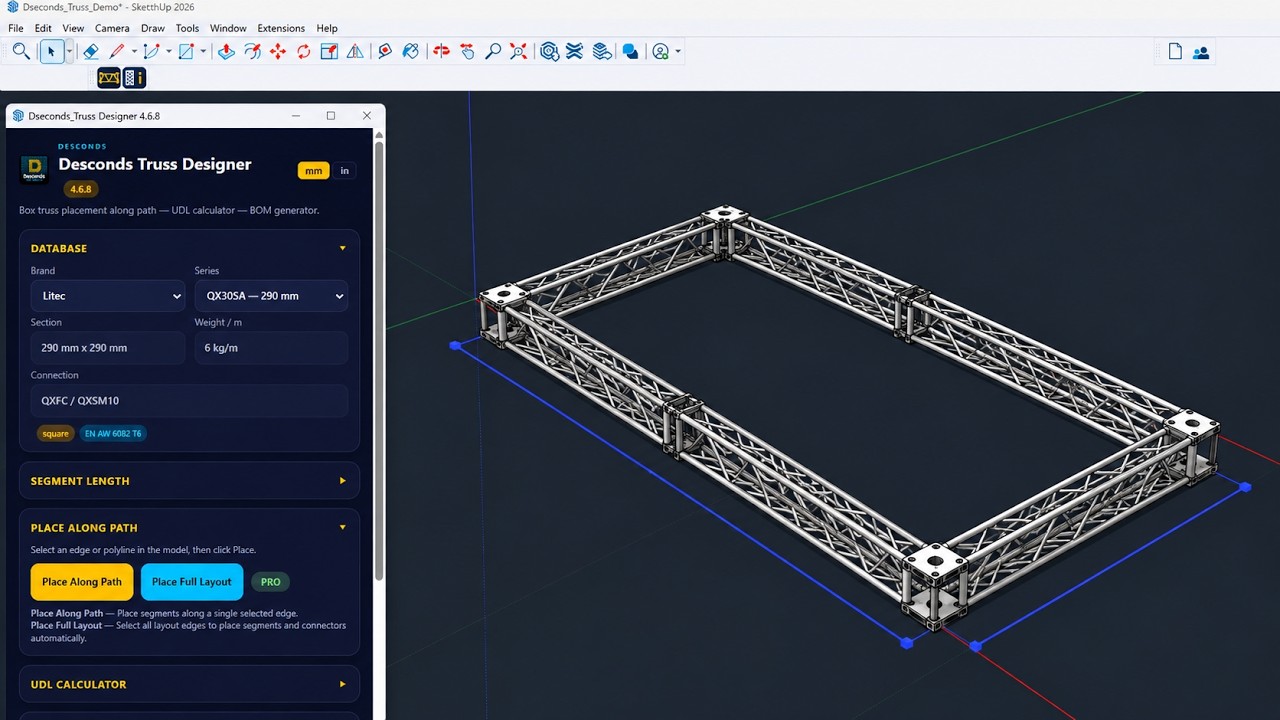
Task: Click the Zoom Extents tool
Action: [518, 51]
